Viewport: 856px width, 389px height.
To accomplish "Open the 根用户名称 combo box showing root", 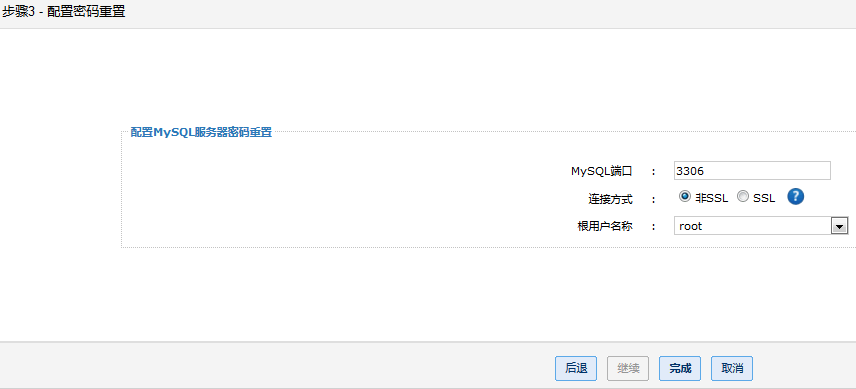I will (x=761, y=226).
